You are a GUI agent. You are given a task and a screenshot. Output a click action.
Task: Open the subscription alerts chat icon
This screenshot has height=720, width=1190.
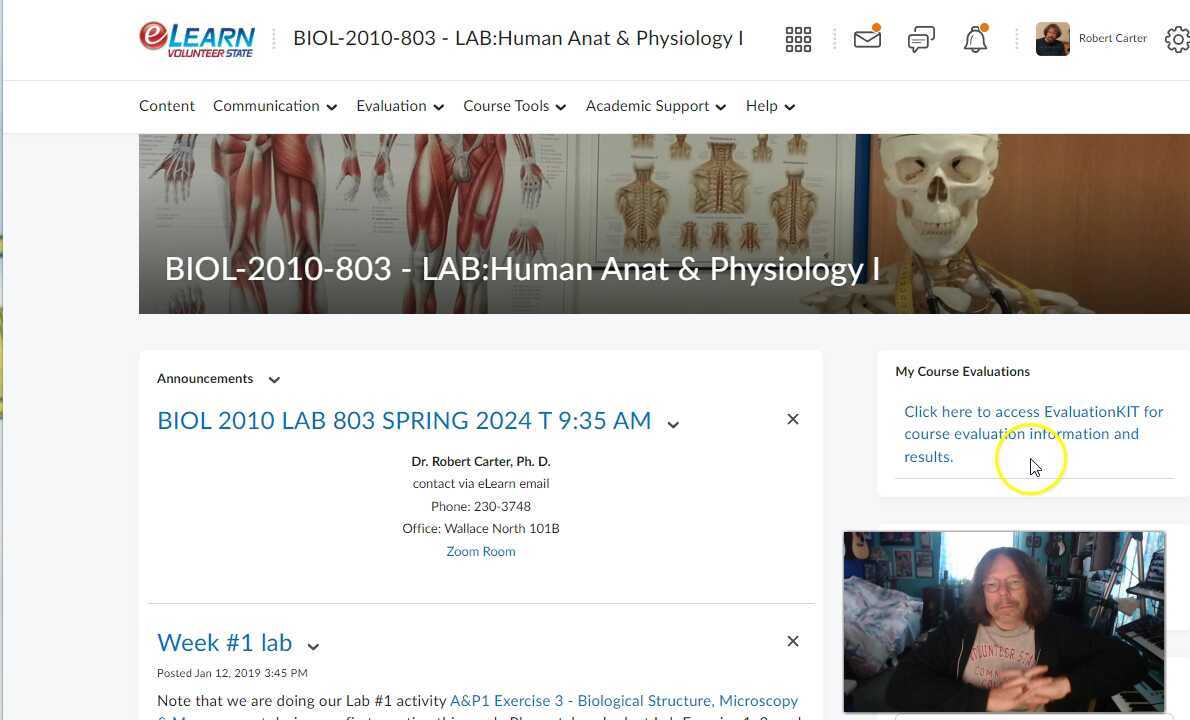921,39
